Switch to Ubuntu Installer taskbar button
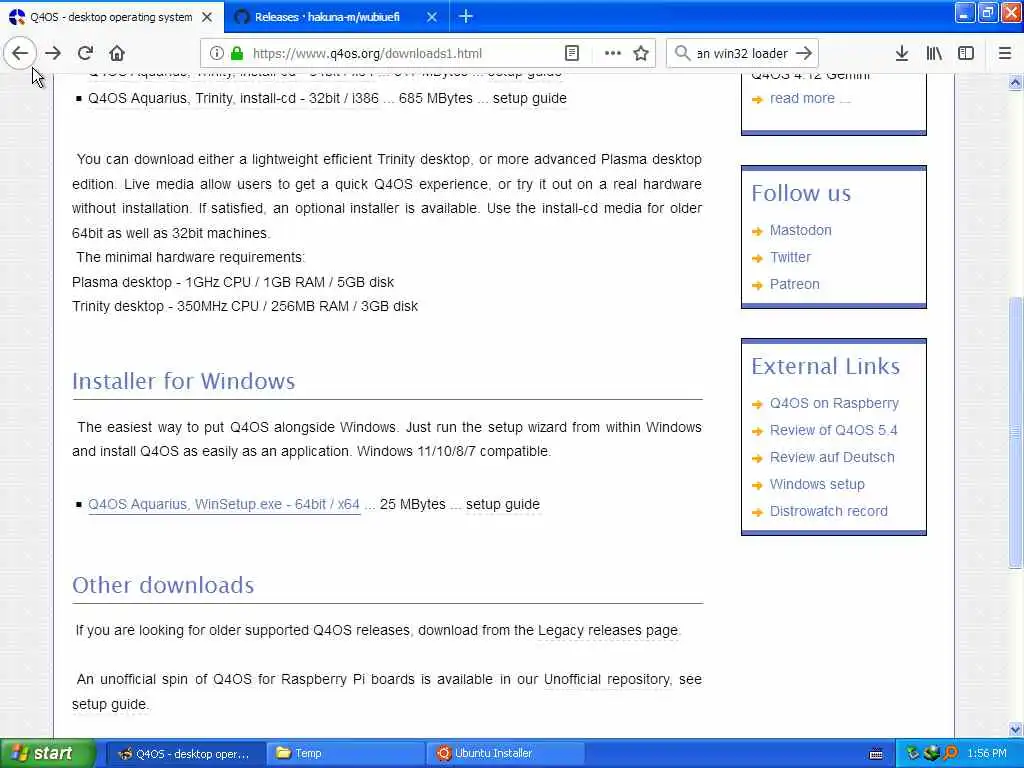This screenshot has height=768, width=1024. [x=506, y=753]
